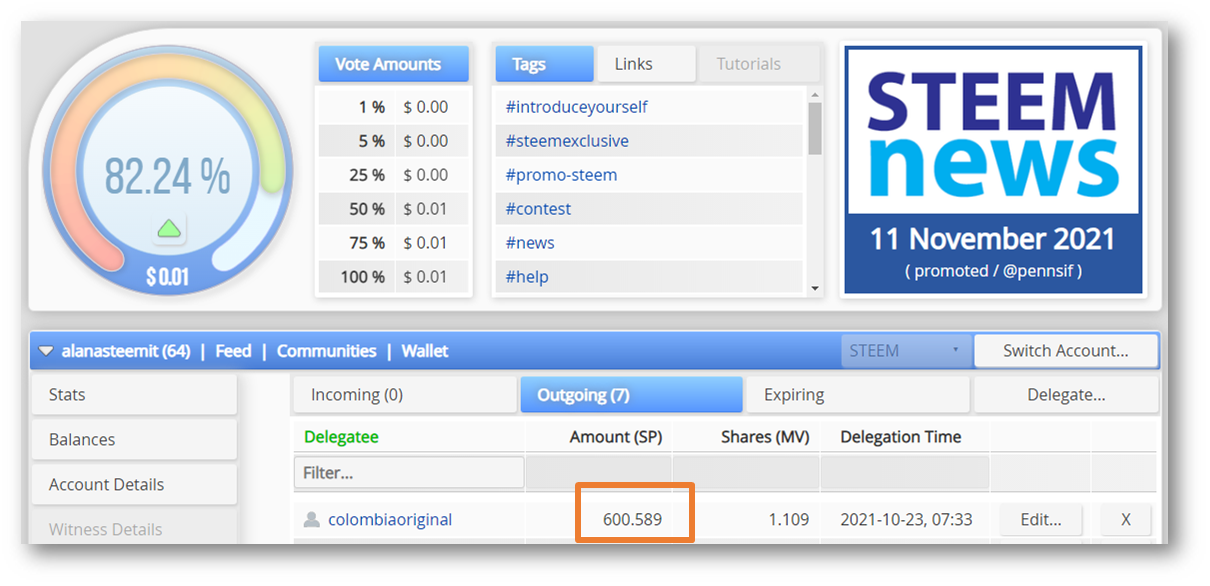Viewport: 1210px width, 586px height.
Task: Click the green up-arrow under voting power
Action: coord(169,229)
